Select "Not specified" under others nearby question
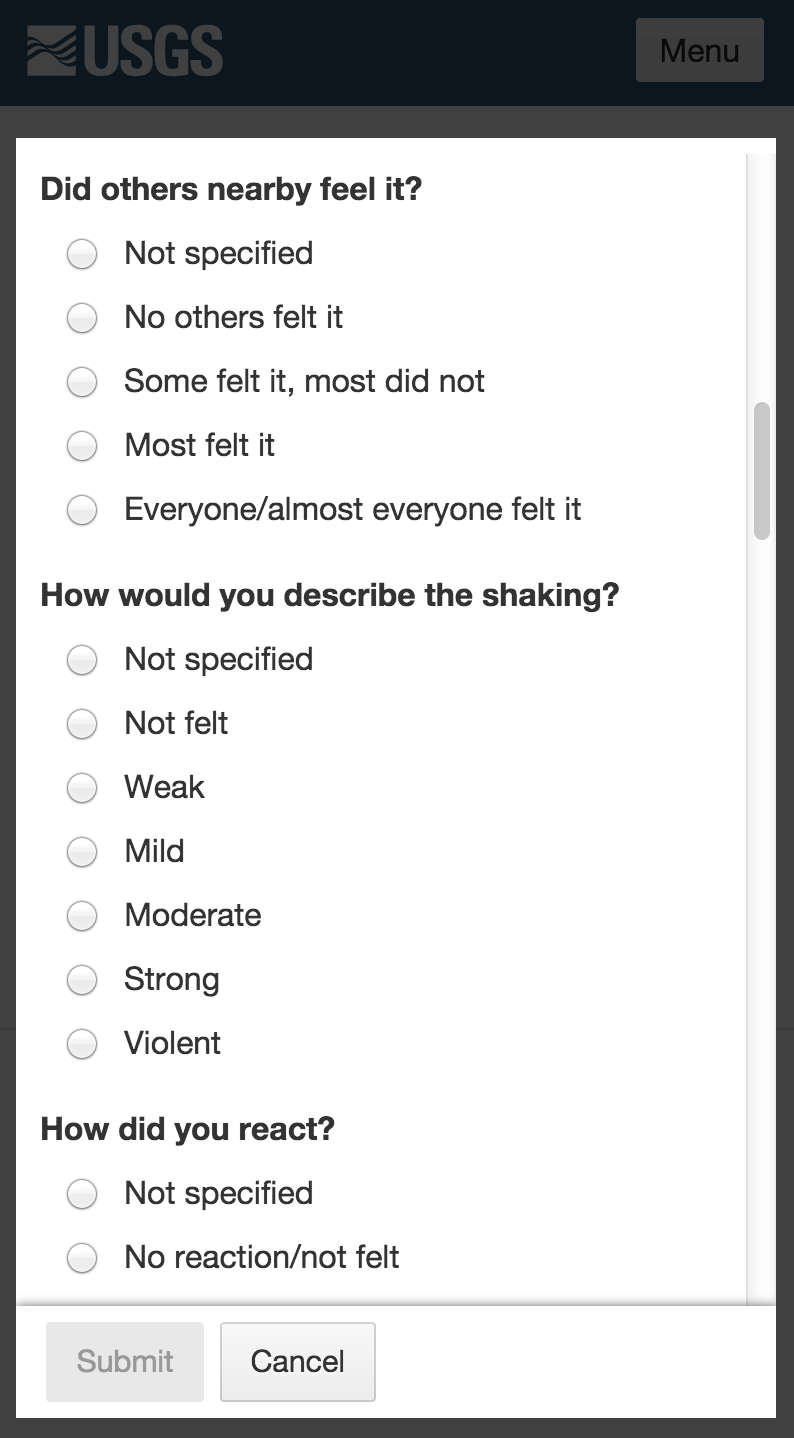 coord(82,254)
